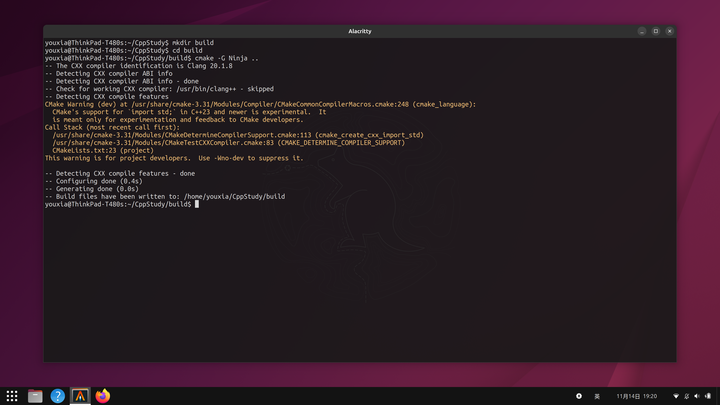Open the Files manager from the taskbar
Screen dimensions: 720x405
point(35,396)
